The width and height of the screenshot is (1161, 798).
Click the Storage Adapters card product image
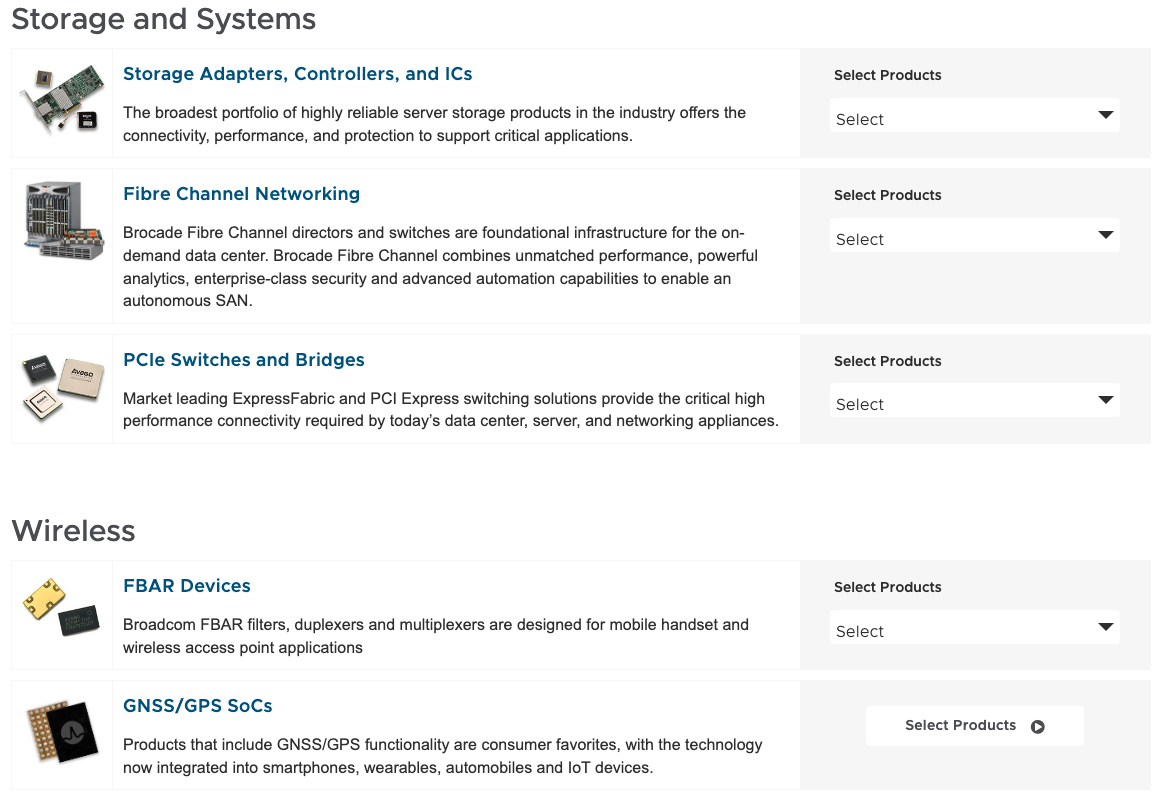tap(62, 99)
